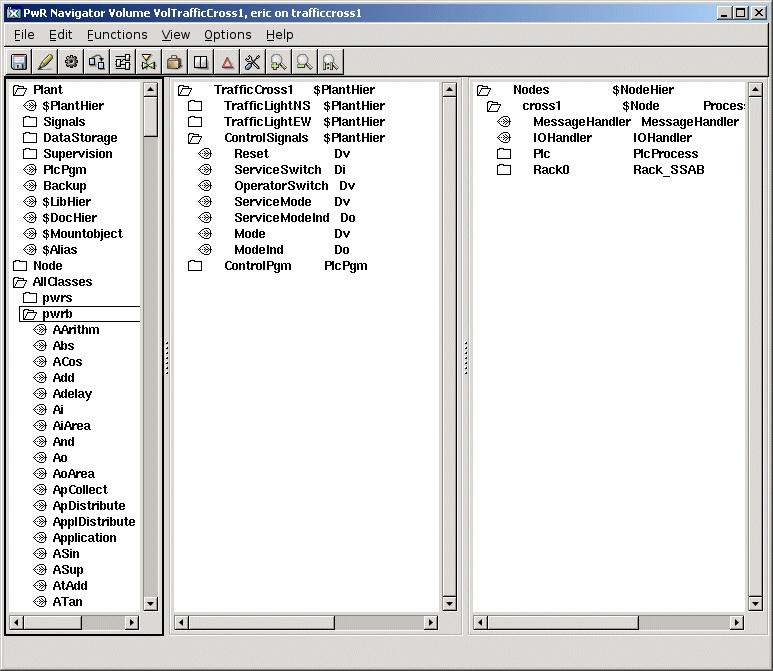This screenshot has height=671, width=773.
Task: Click the object icon beside ModeInd
Action: point(205,250)
